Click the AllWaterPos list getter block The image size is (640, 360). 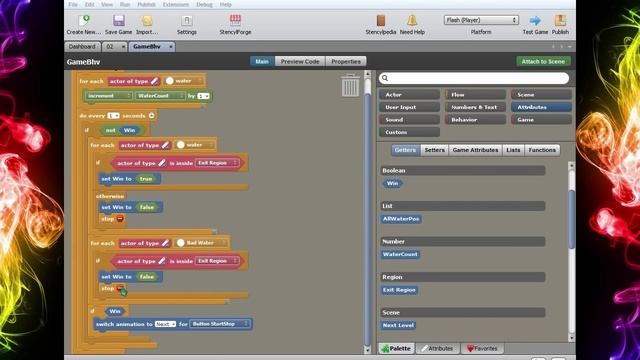point(401,219)
